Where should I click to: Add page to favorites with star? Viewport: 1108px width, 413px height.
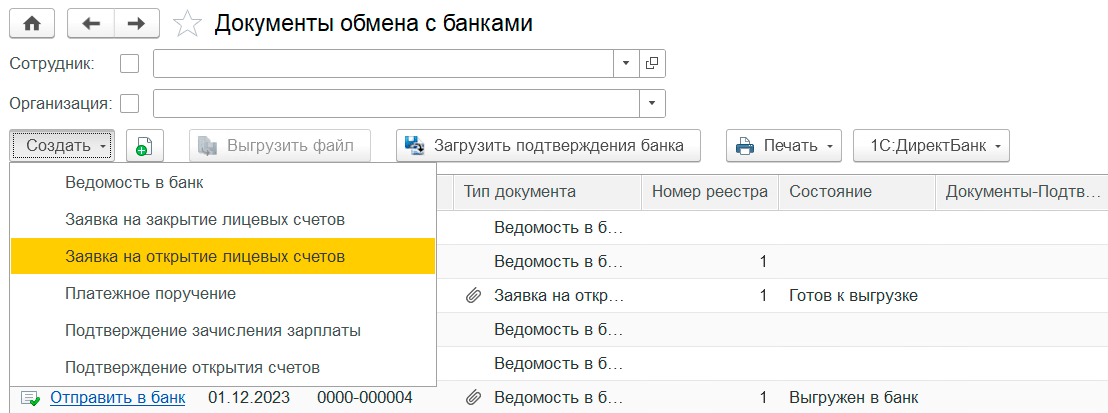click(186, 24)
